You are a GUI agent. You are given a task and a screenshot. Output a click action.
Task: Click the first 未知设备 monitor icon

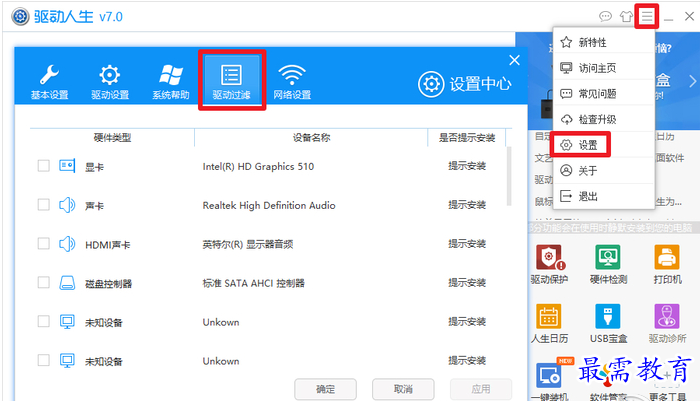tap(67, 322)
